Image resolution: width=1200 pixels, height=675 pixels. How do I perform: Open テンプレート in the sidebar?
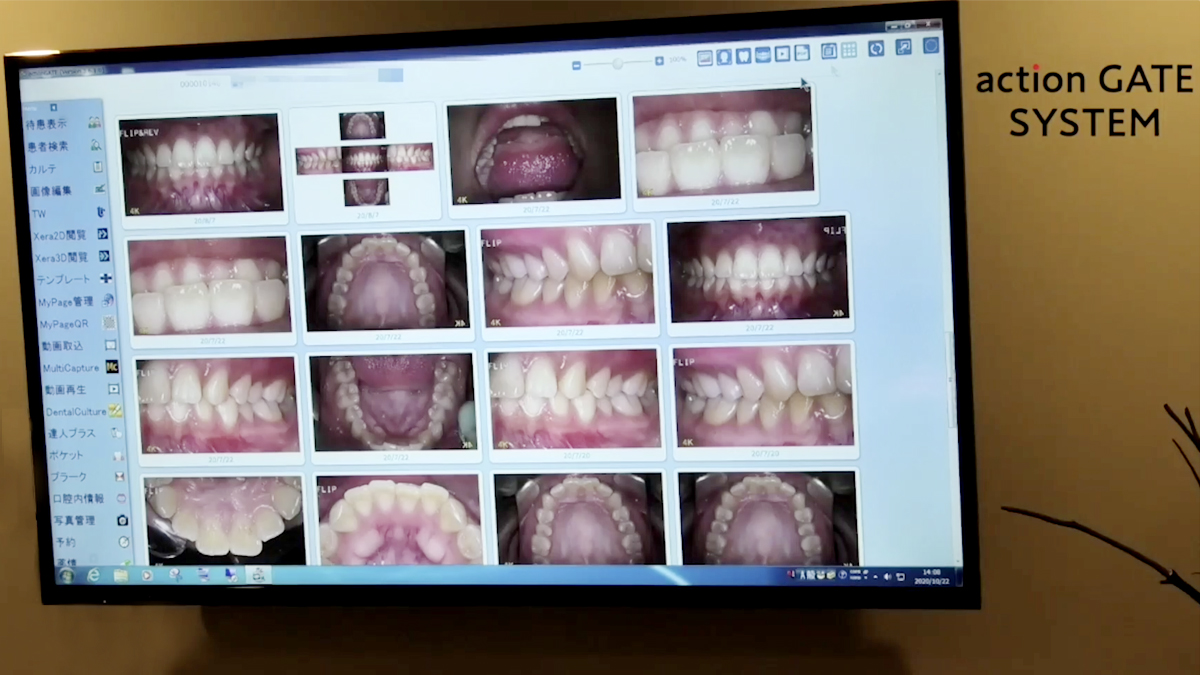(62, 279)
